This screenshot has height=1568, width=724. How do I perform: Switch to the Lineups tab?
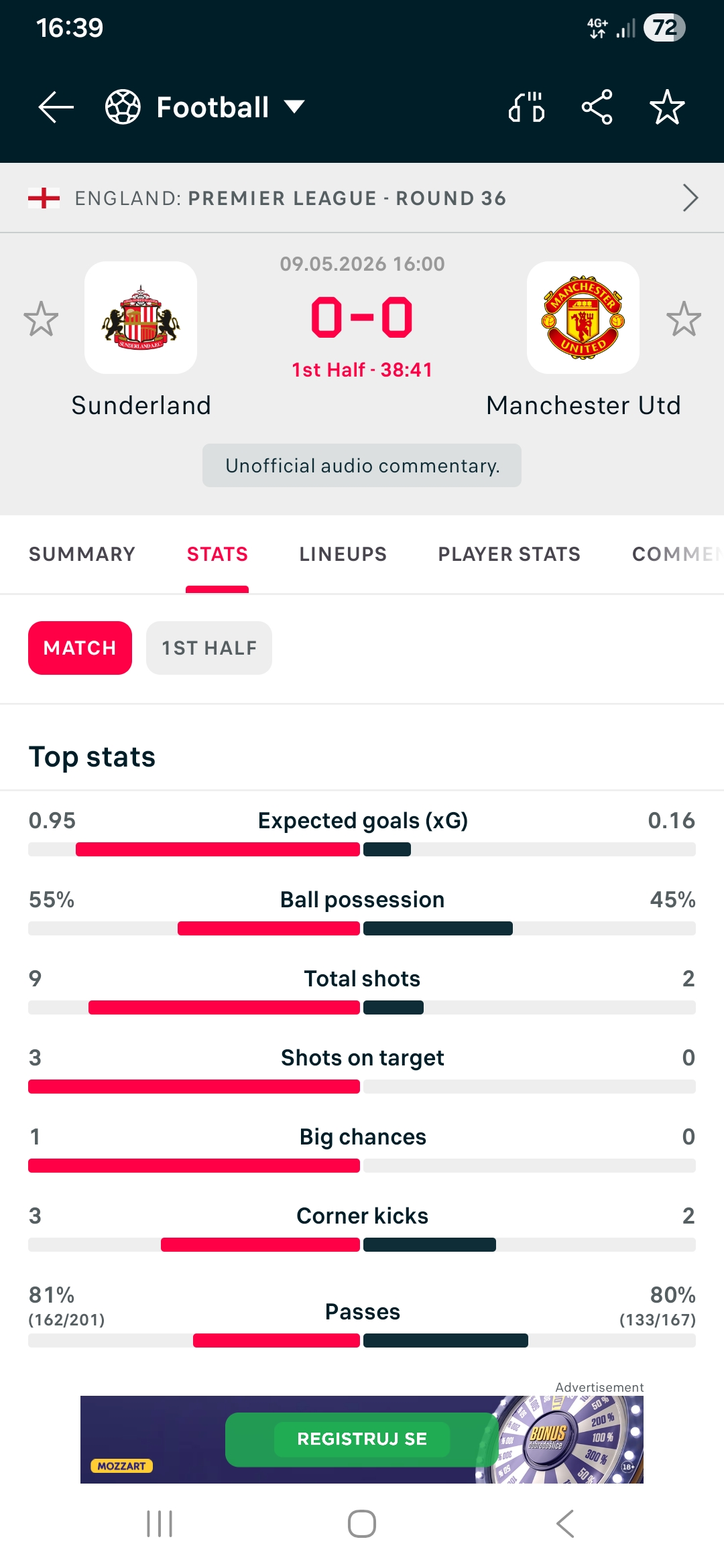tap(343, 554)
